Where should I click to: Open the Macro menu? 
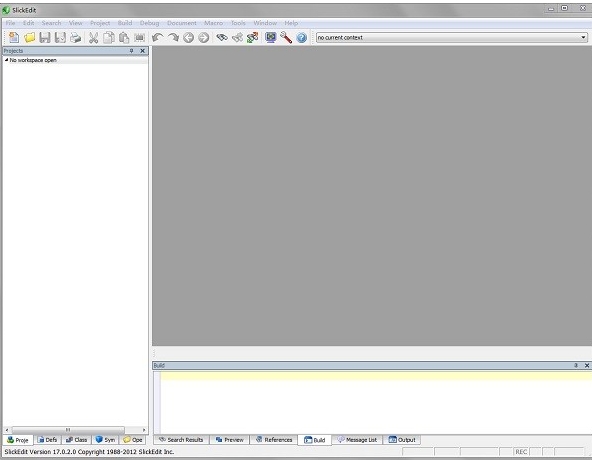[x=213, y=23]
